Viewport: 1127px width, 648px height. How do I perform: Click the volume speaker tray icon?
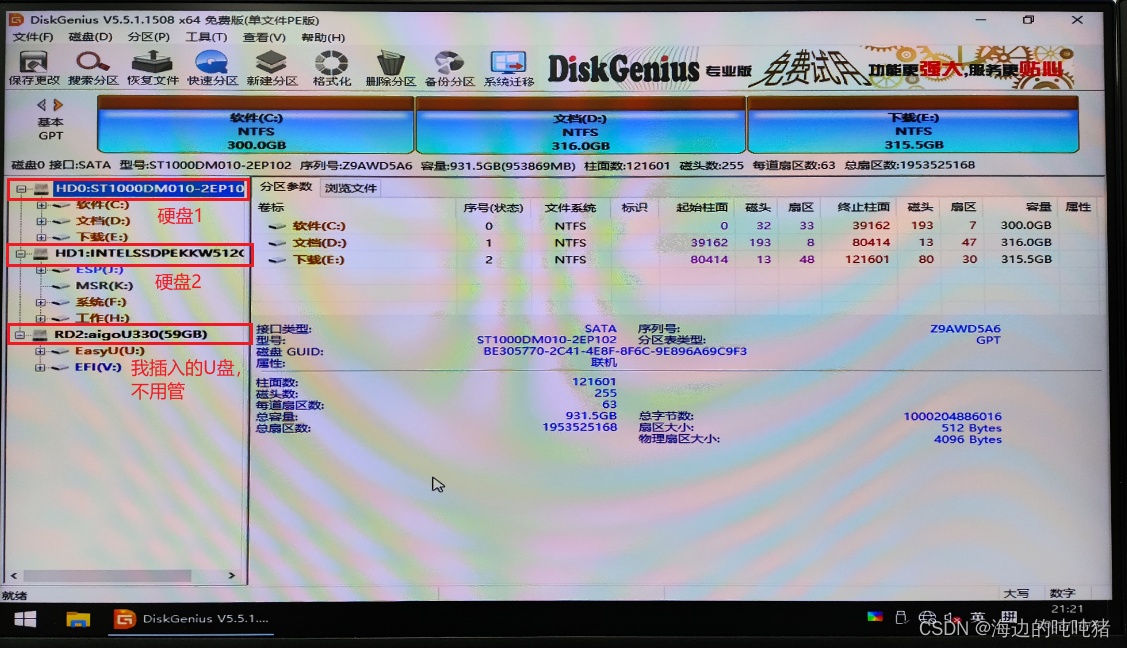(x=952, y=618)
